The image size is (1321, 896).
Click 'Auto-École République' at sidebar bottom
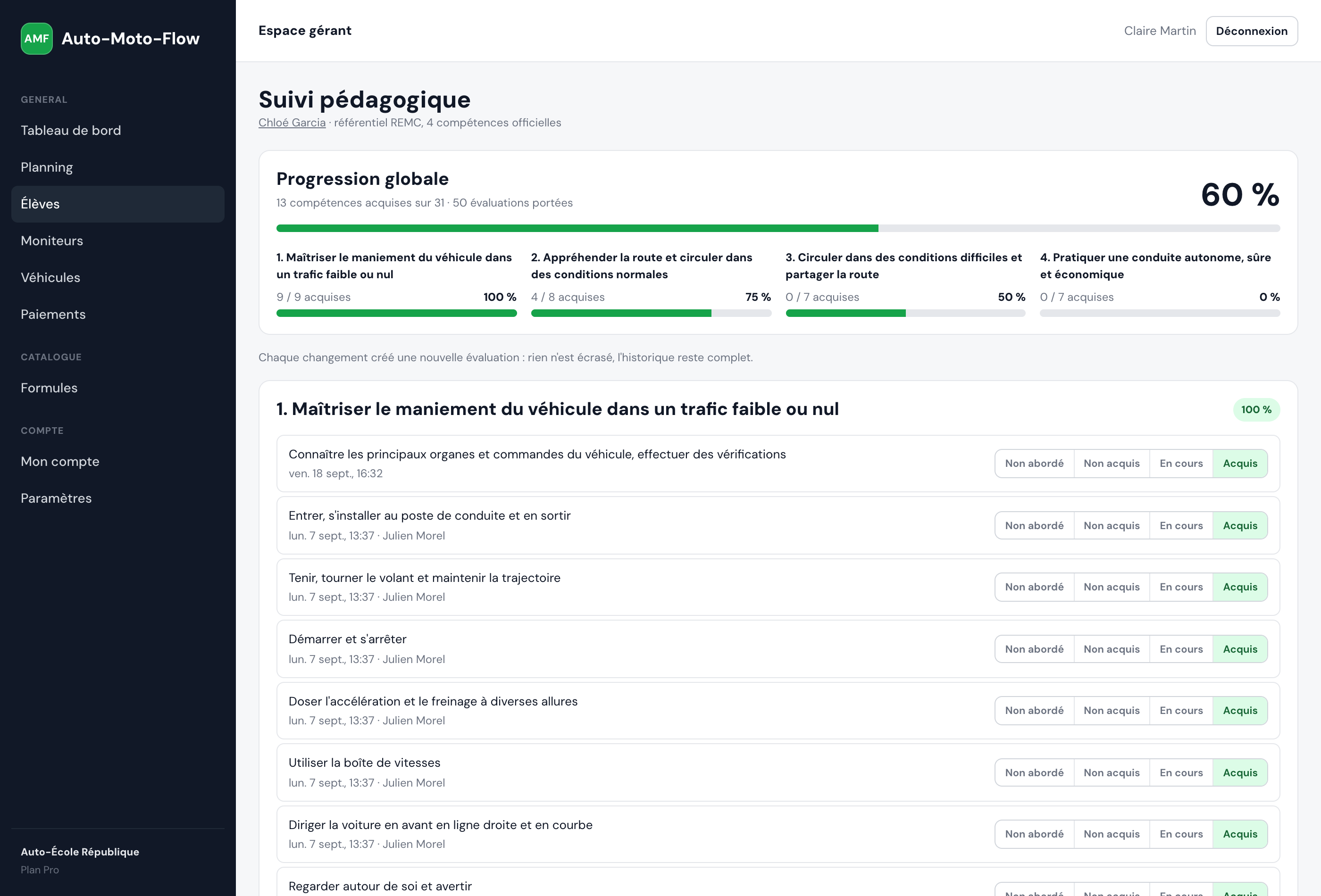pyautogui.click(x=80, y=852)
